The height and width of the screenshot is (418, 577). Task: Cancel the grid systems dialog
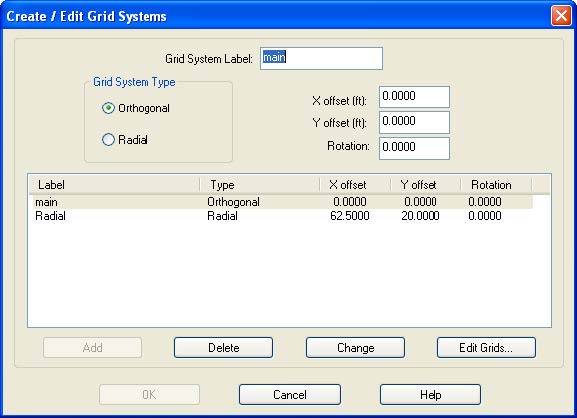click(x=290, y=395)
